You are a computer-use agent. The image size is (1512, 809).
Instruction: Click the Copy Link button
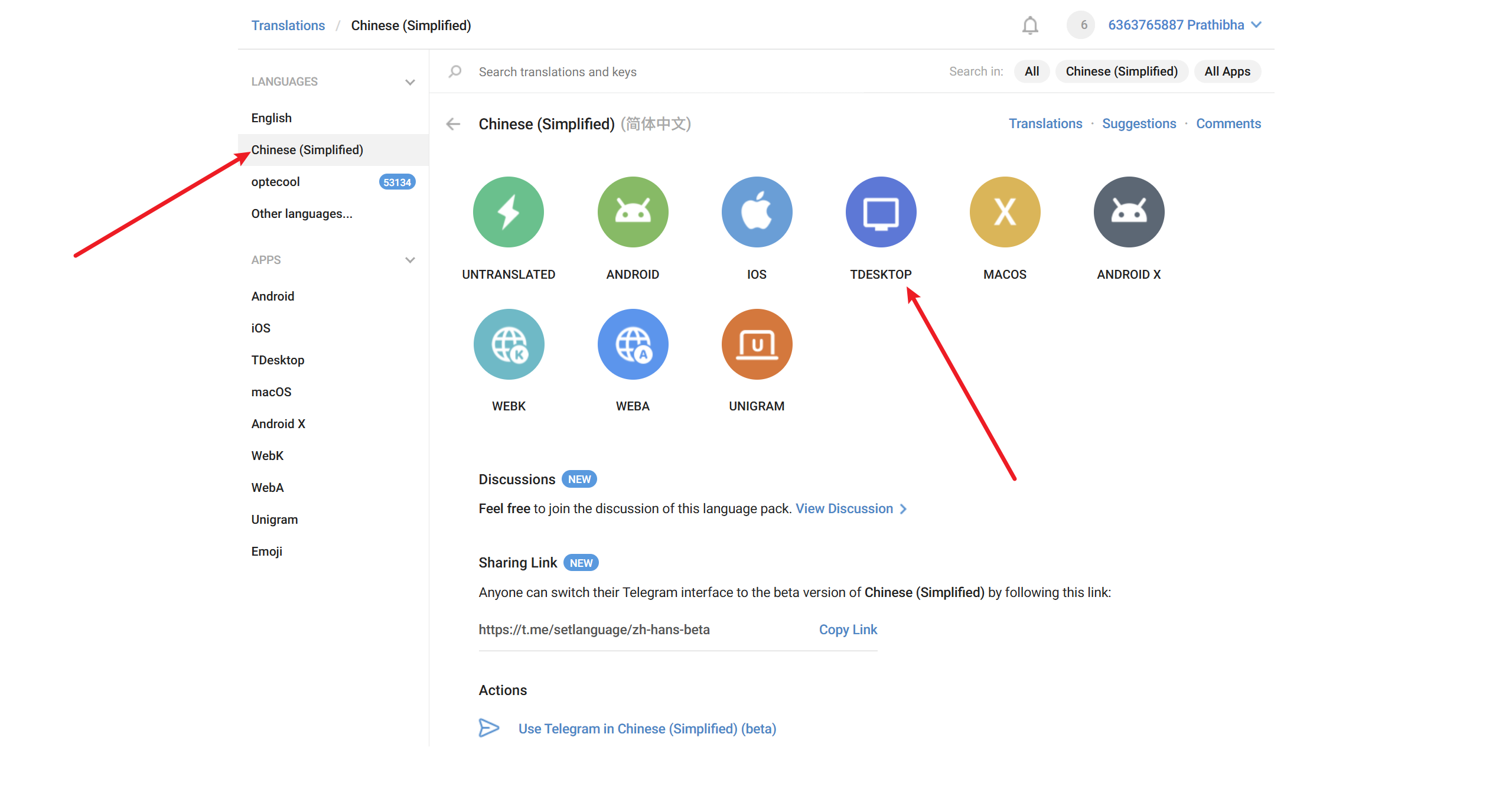pyautogui.click(x=848, y=629)
